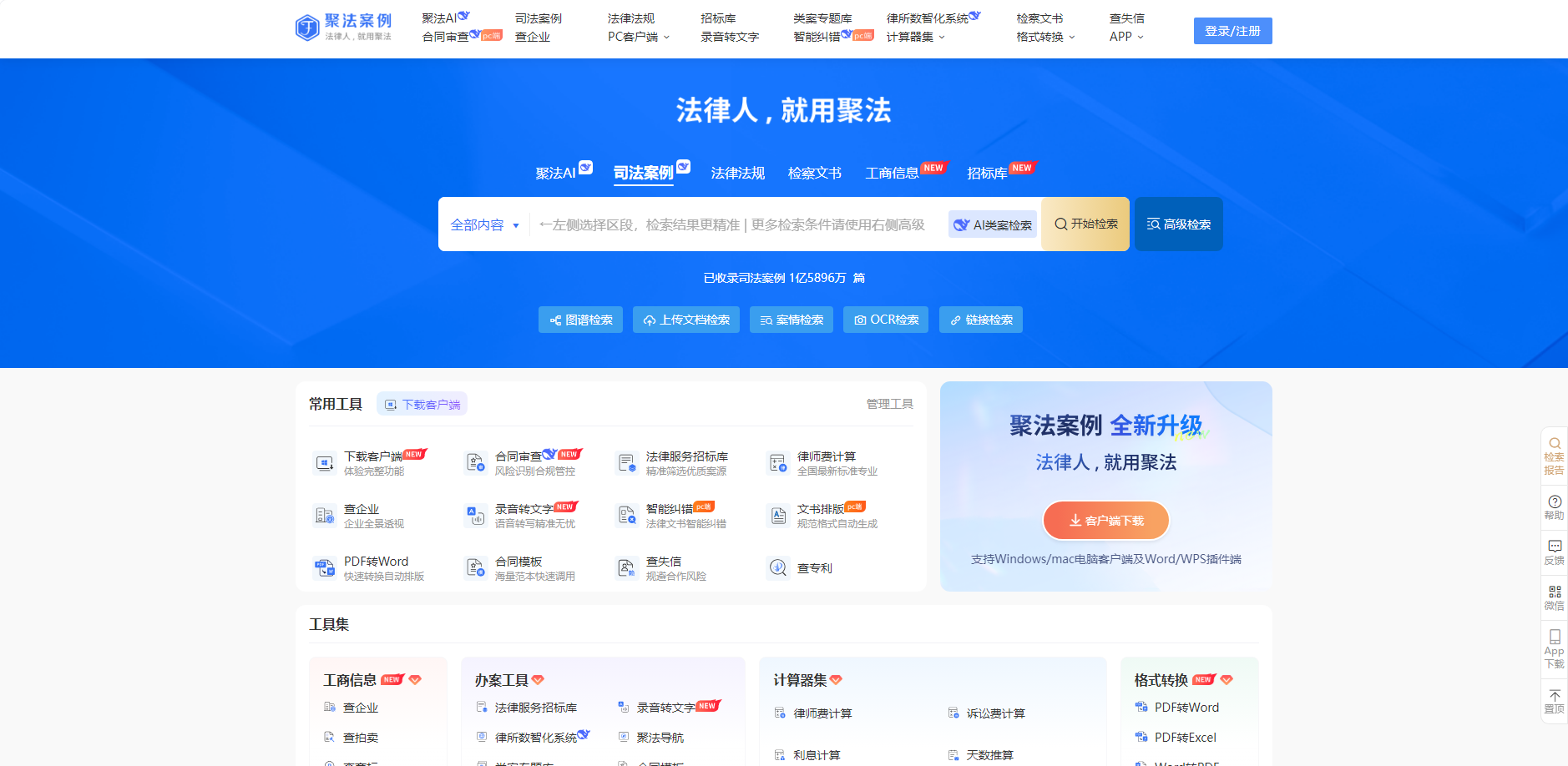This screenshot has height=766, width=1568.
Task: Open the 管理工具 link
Action: [x=890, y=404]
